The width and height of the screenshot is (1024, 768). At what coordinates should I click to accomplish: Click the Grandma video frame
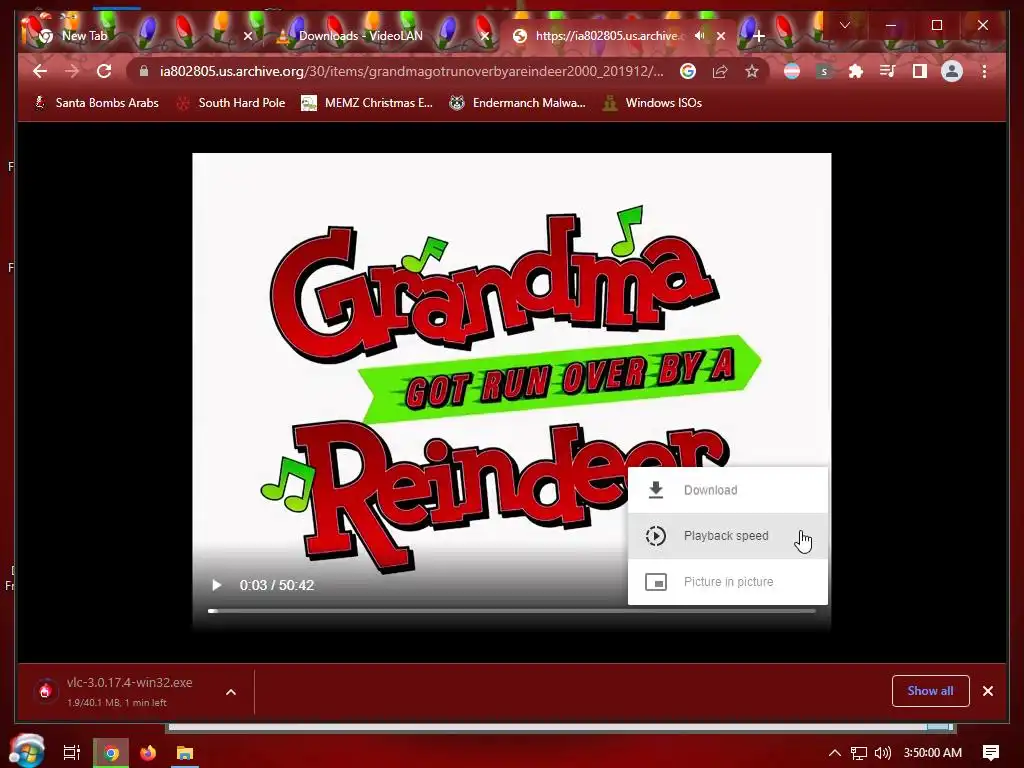[x=511, y=392]
